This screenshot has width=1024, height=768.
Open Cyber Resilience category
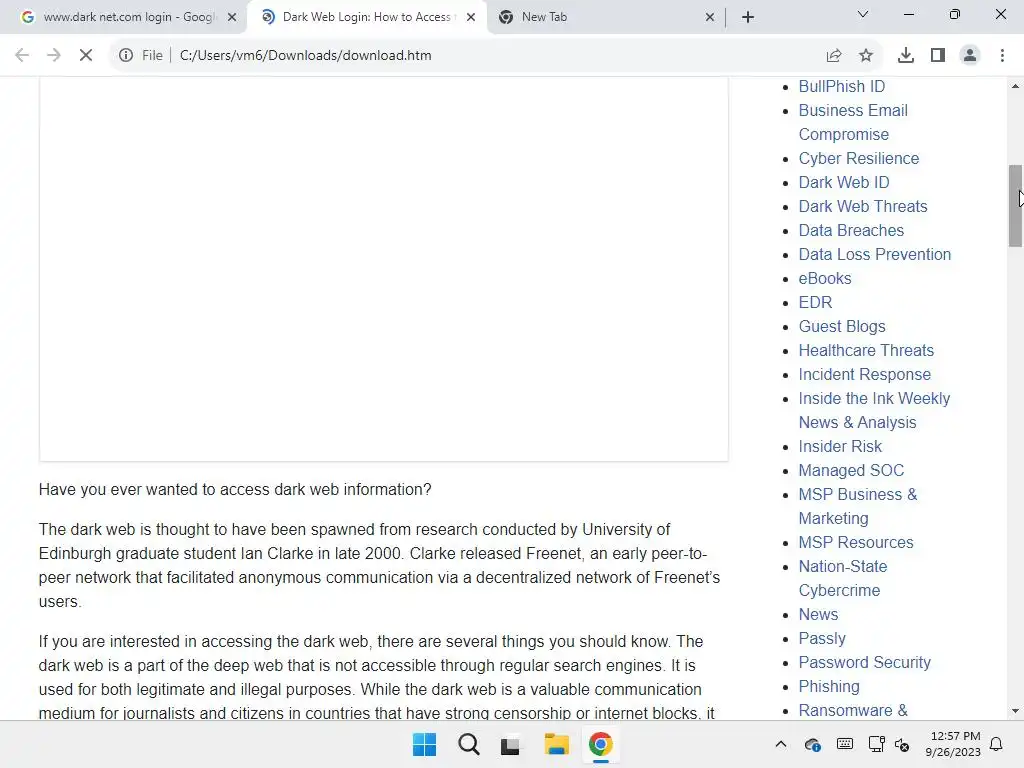858,158
